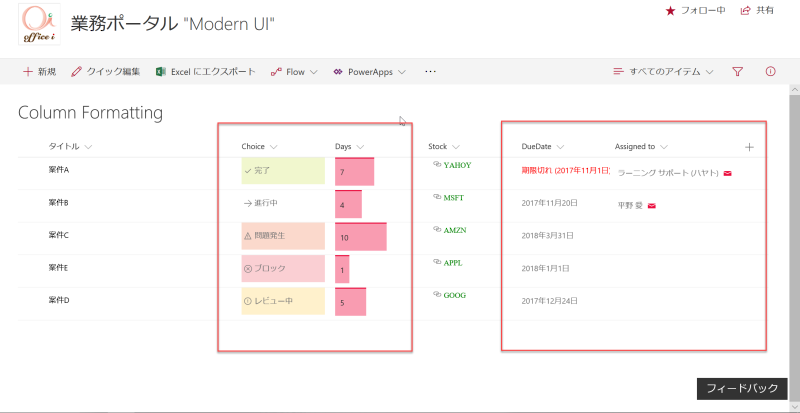Click 共有 share text

click(x=764, y=10)
